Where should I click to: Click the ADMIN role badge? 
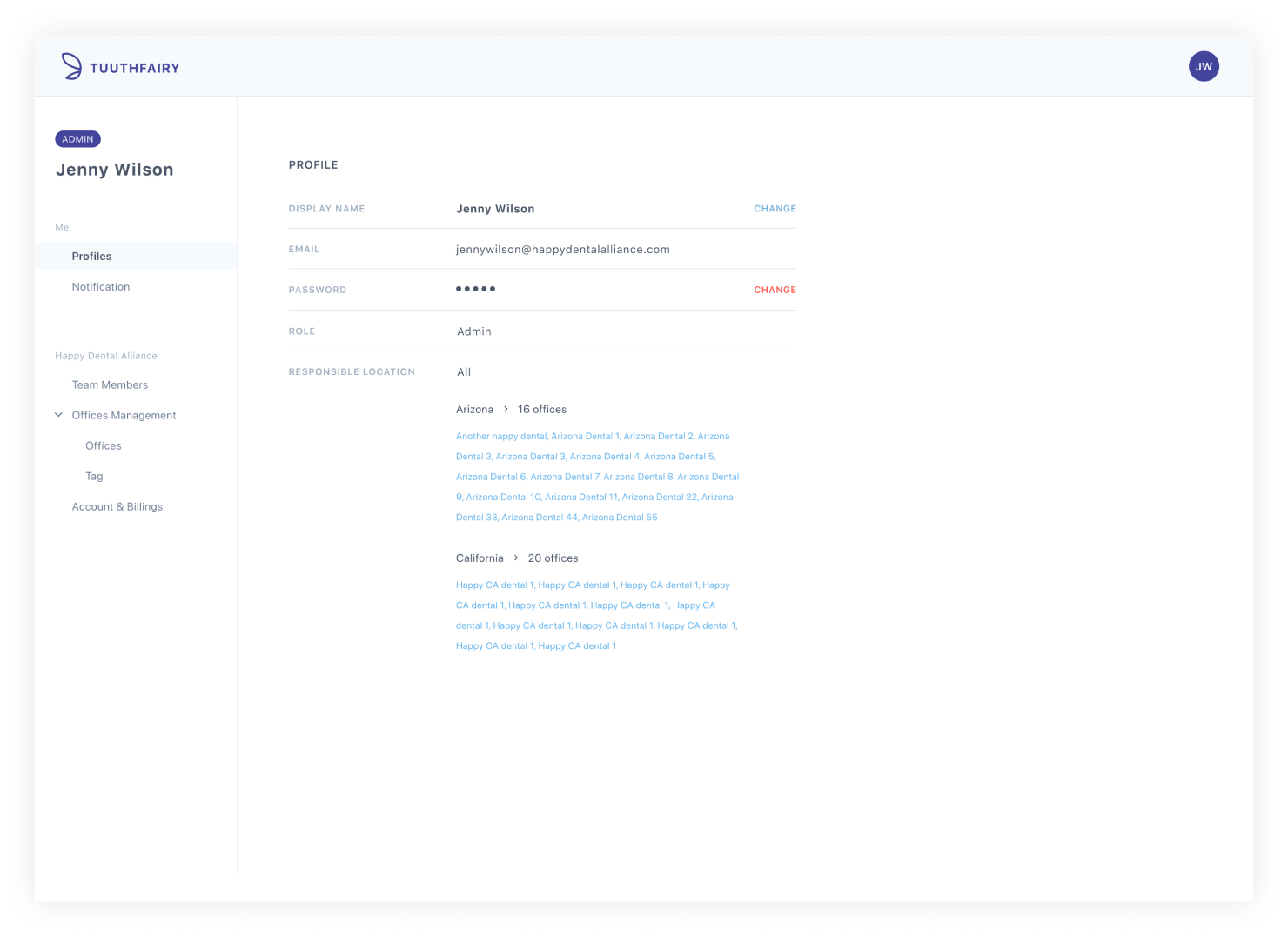pyautogui.click(x=77, y=139)
